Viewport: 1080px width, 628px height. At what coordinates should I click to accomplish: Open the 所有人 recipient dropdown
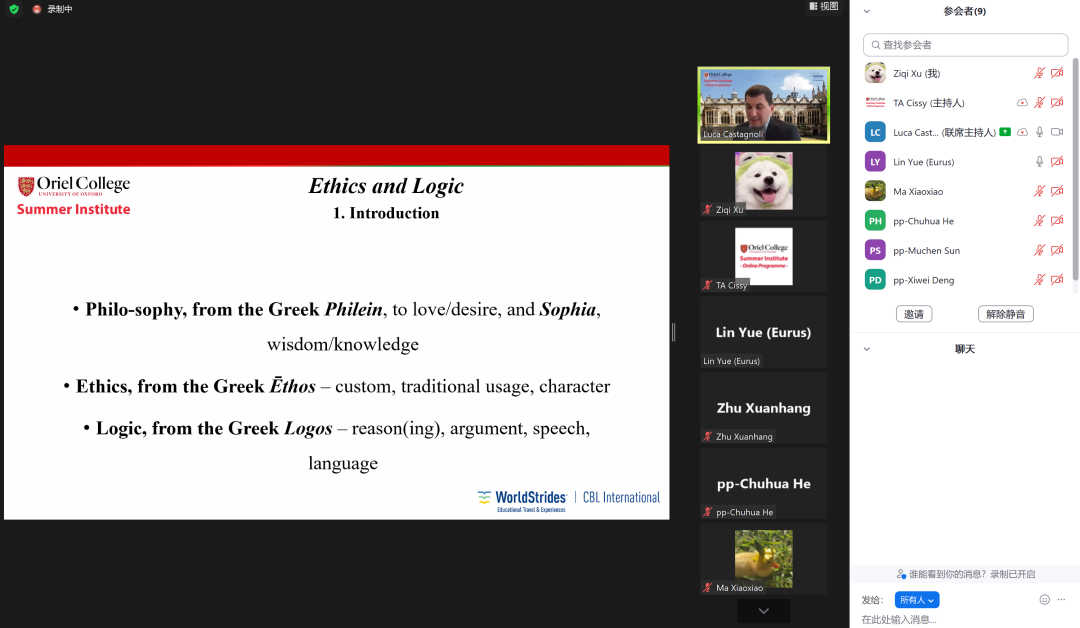(x=917, y=600)
